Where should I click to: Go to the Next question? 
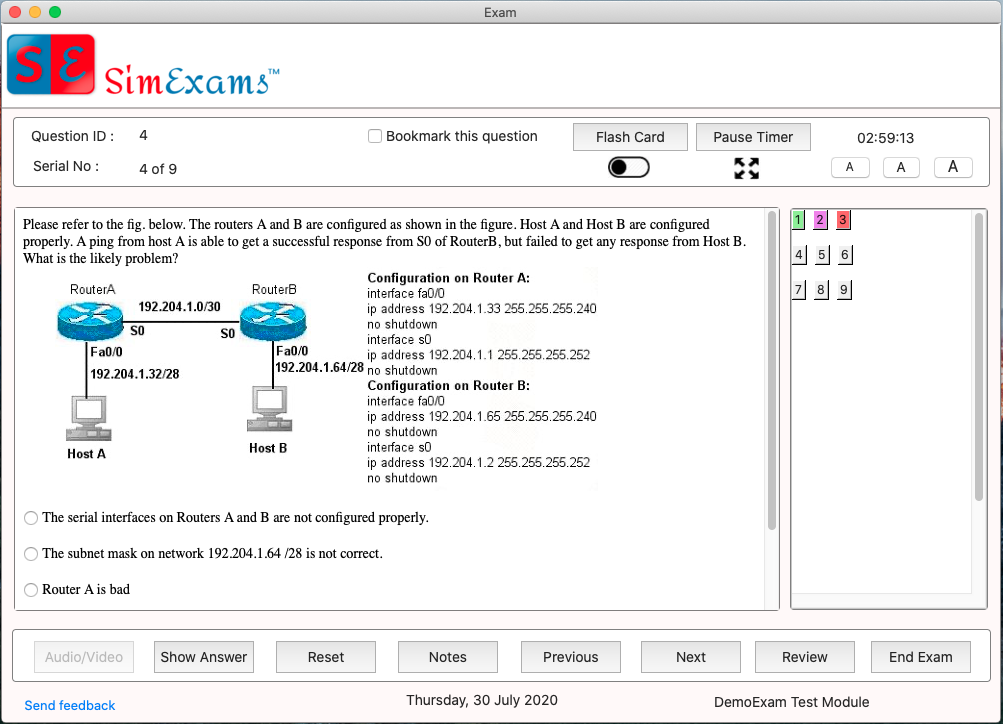(x=691, y=657)
